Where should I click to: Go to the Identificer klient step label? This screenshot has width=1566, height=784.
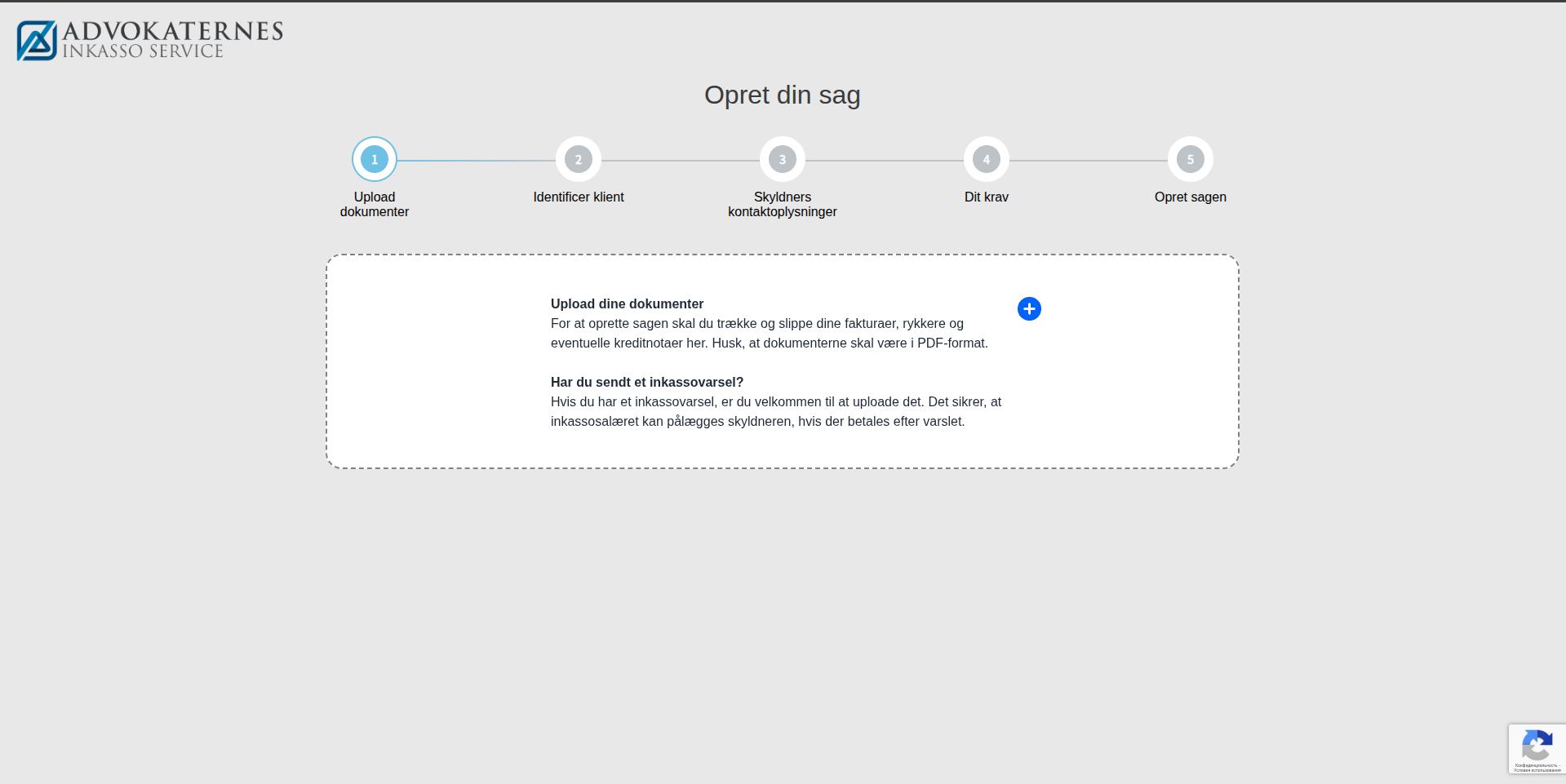579,197
